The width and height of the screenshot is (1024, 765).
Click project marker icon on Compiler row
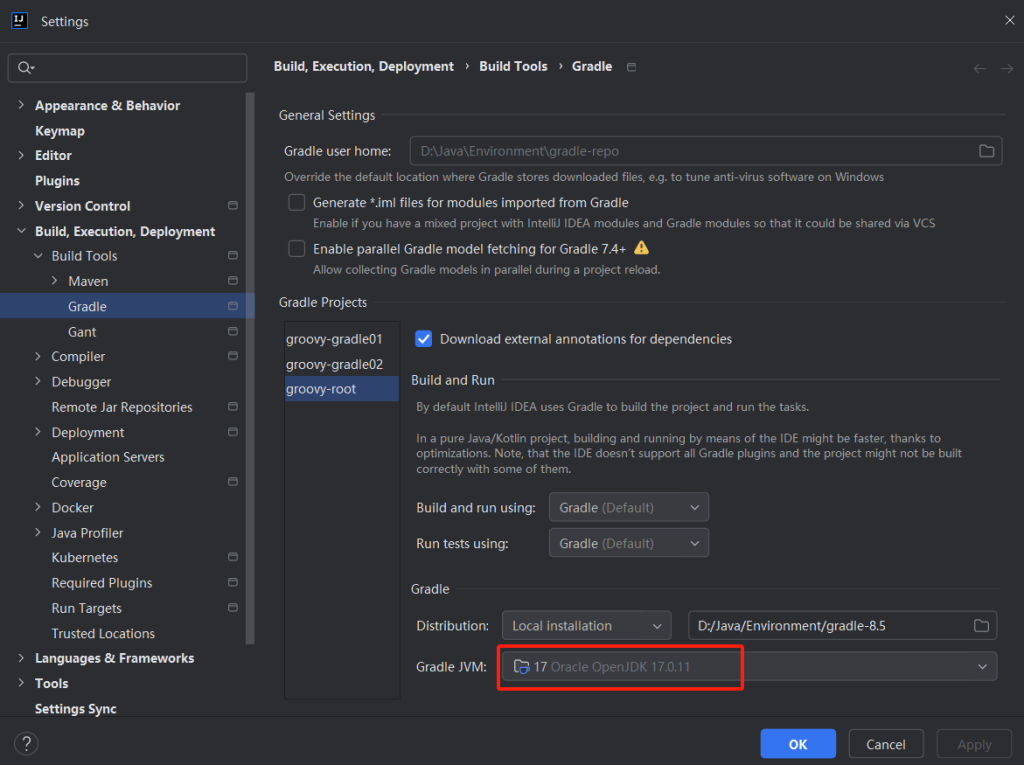tap(232, 356)
